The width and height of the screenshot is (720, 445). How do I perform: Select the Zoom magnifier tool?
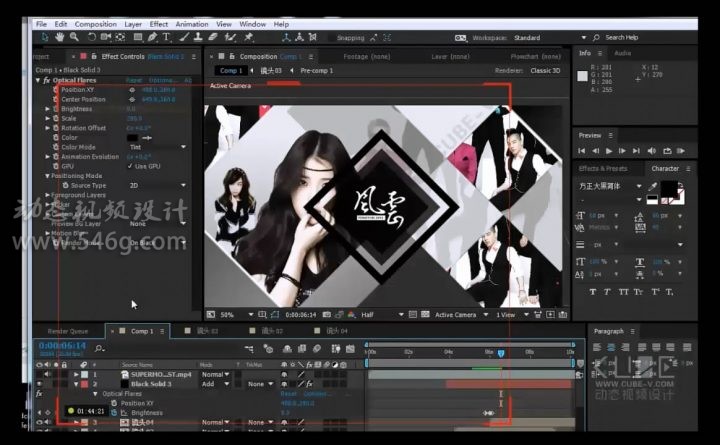pos(73,37)
